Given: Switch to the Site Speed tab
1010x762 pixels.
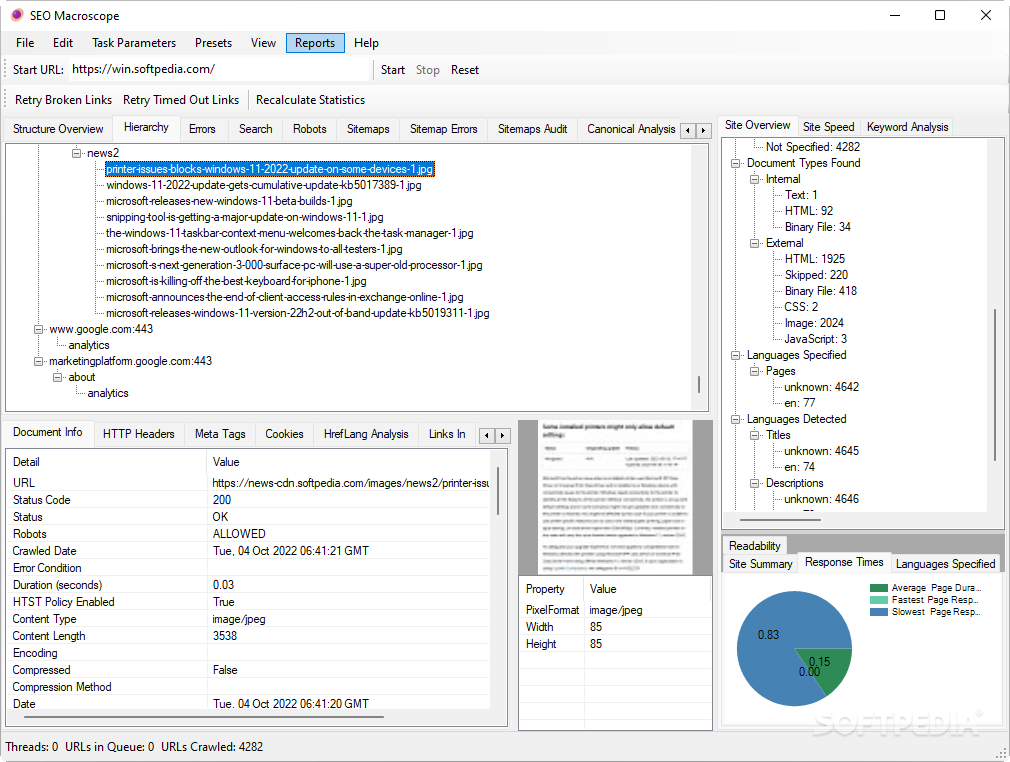Looking at the screenshot, I should click(828, 127).
